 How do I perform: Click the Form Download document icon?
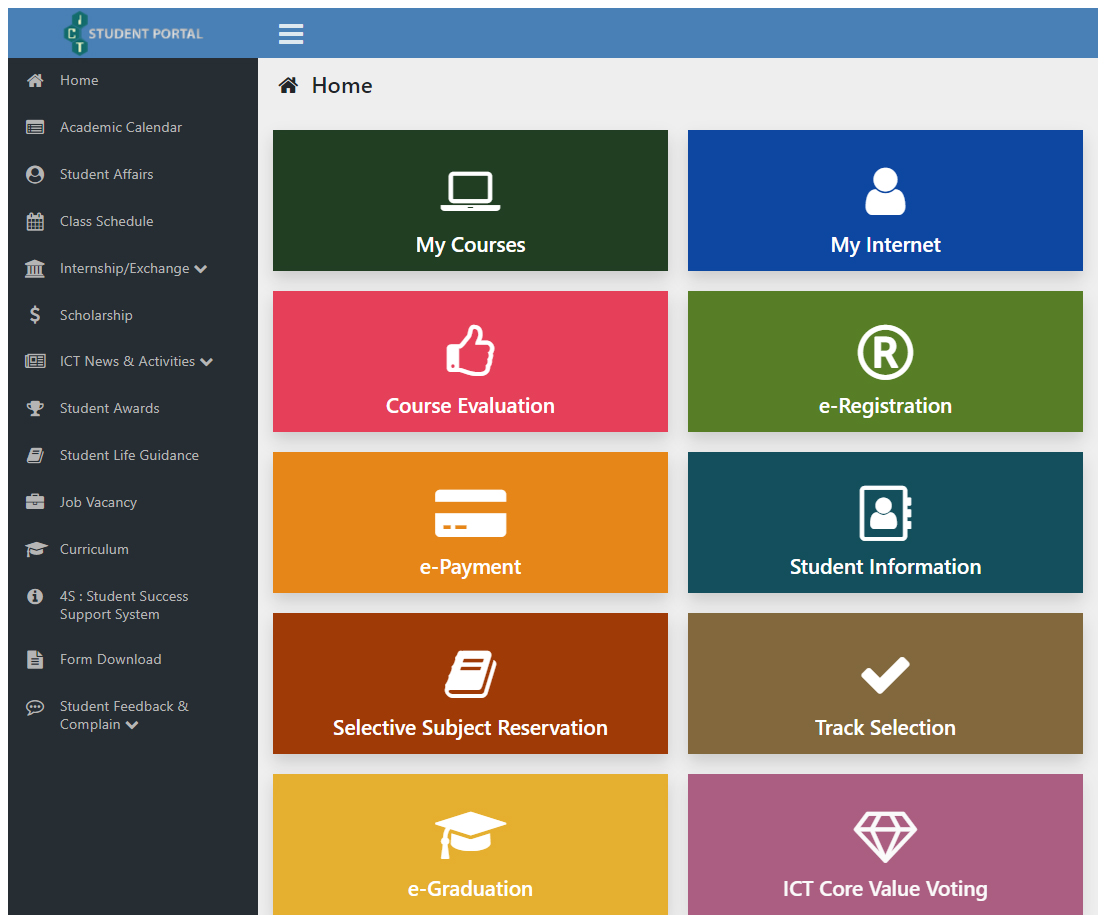pos(35,660)
